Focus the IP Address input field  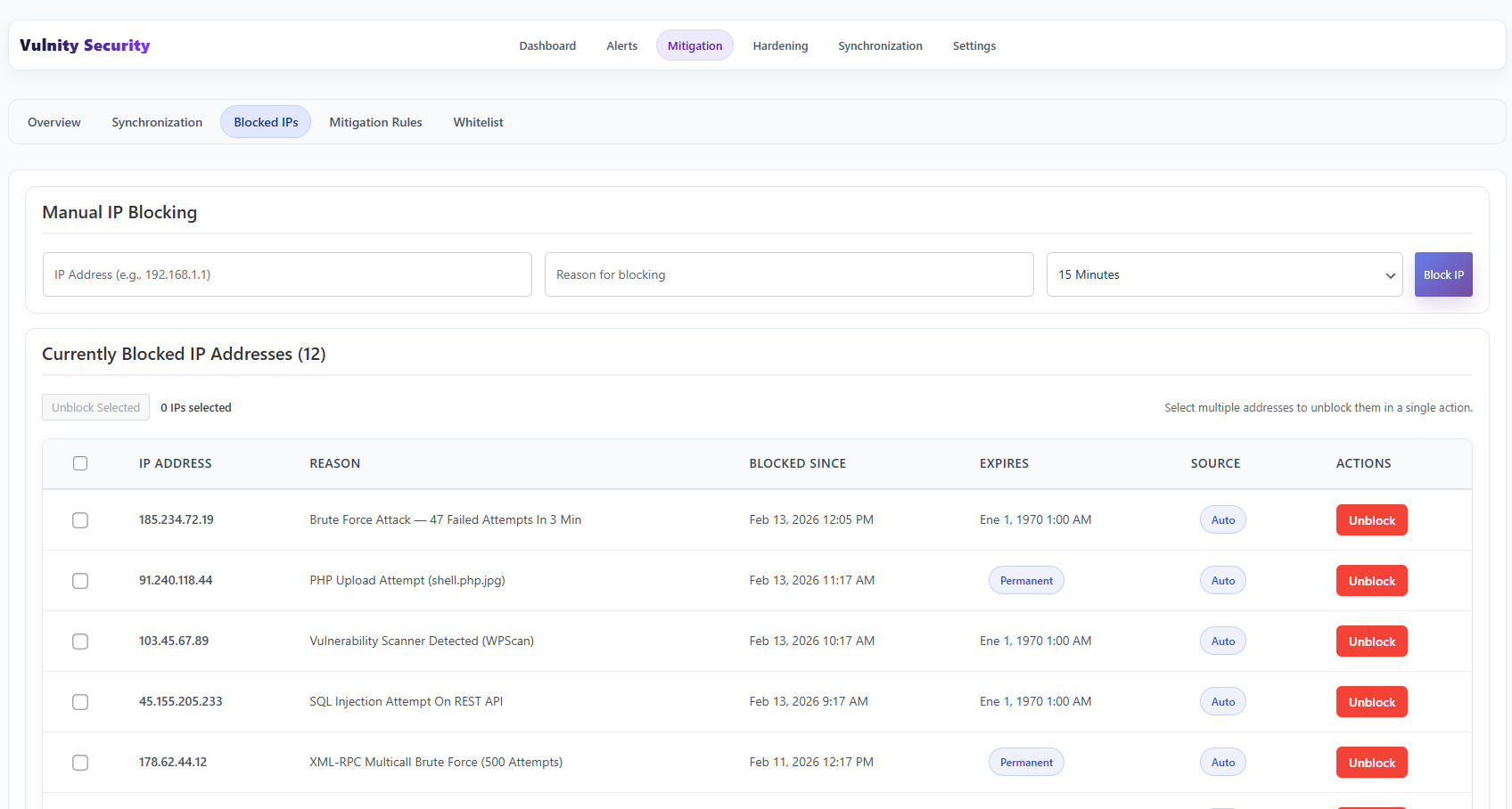click(x=287, y=274)
